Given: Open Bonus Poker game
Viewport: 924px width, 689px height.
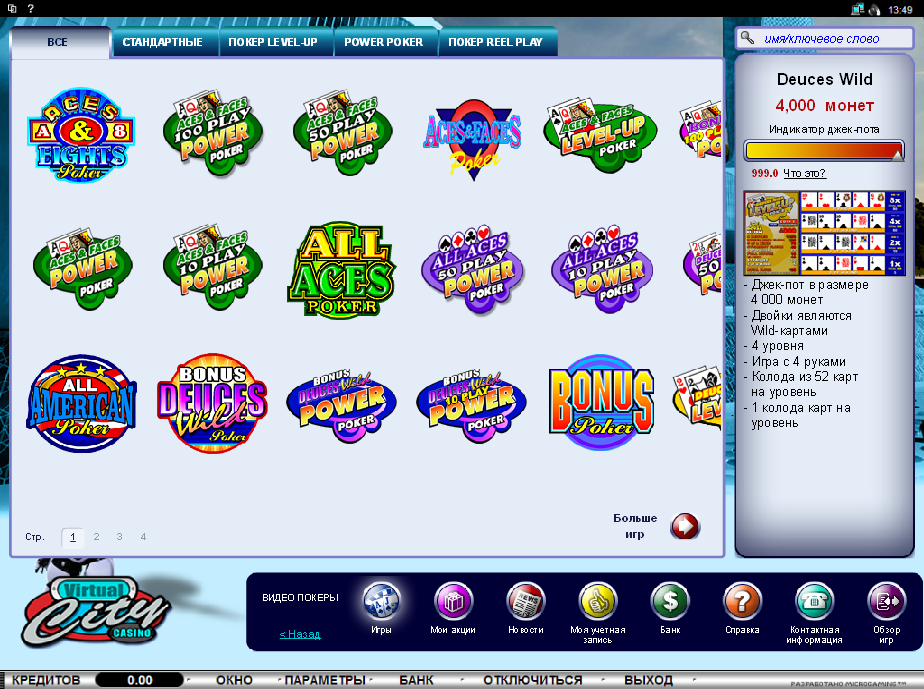Looking at the screenshot, I should 601,403.
